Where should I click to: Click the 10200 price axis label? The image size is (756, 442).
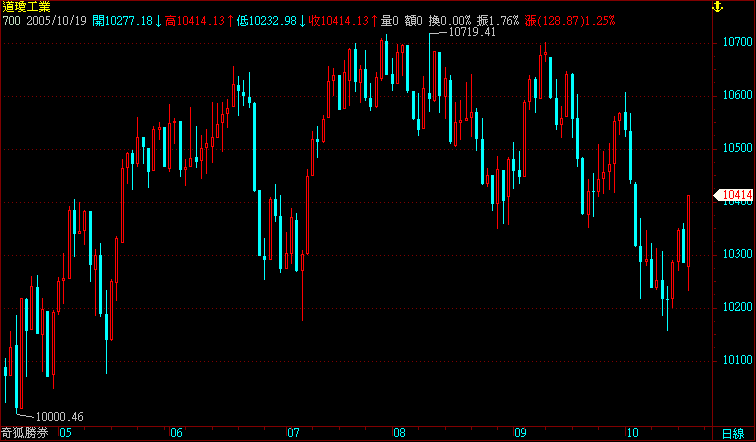click(x=737, y=308)
